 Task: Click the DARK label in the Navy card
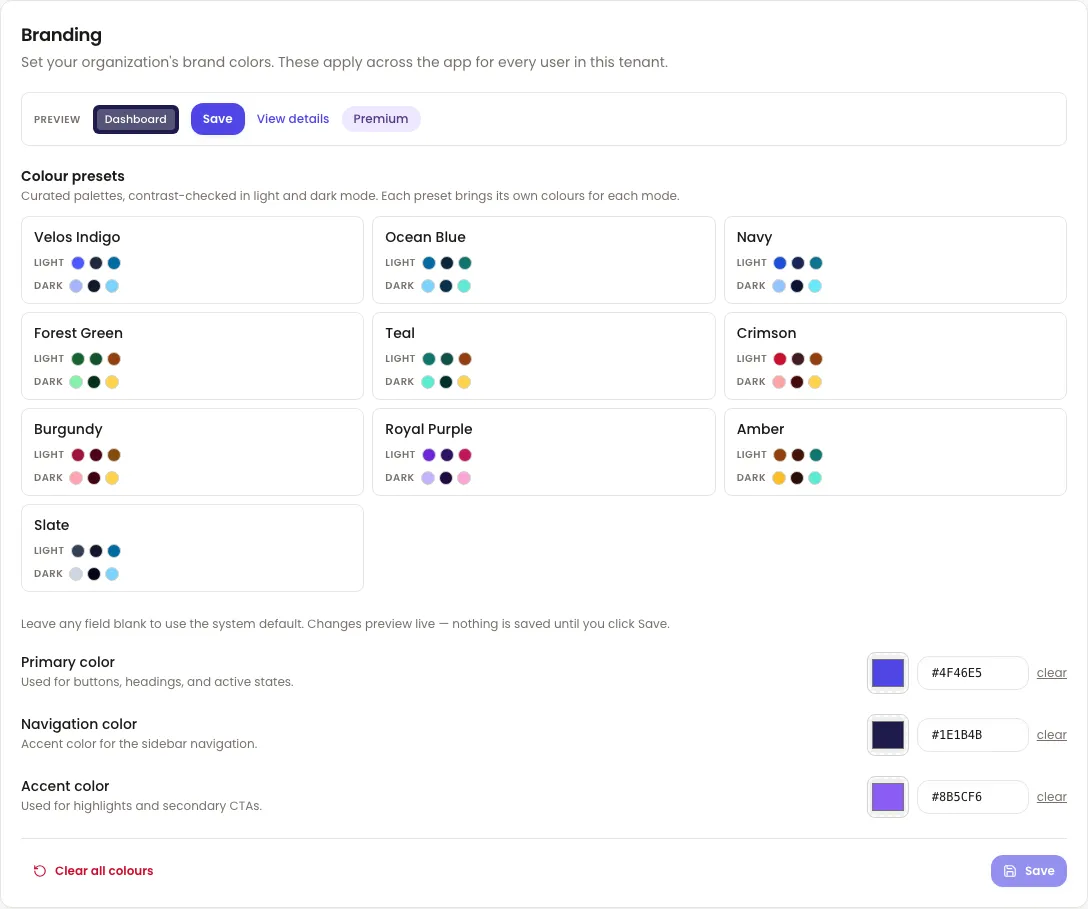(751, 286)
